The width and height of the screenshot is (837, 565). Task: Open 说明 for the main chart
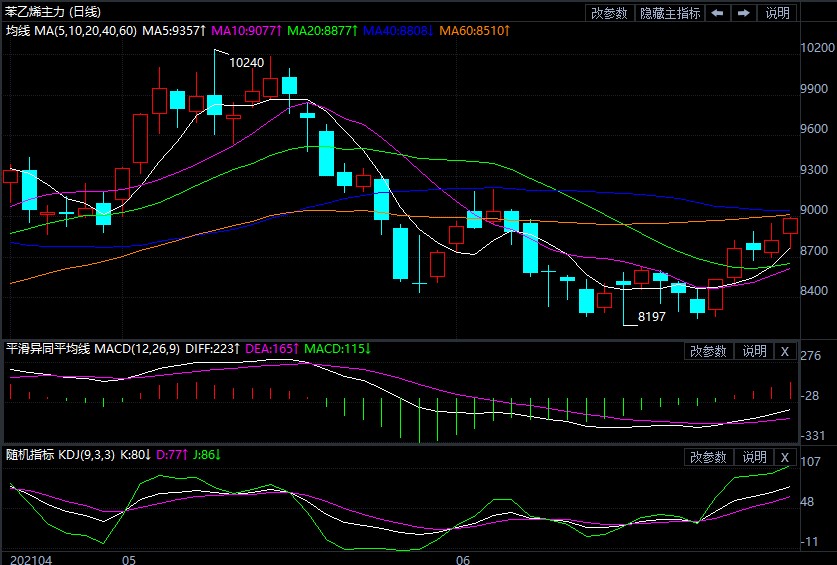777,13
